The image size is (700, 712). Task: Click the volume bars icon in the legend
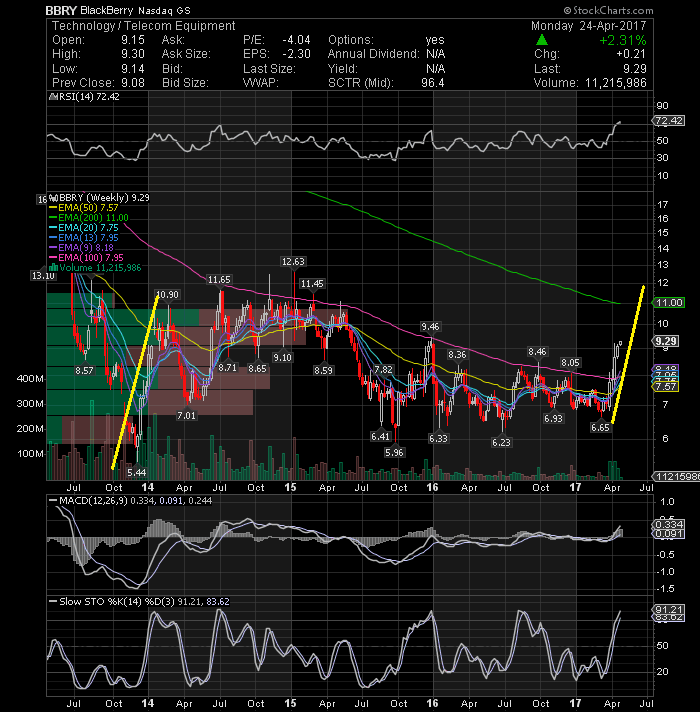pos(54,267)
